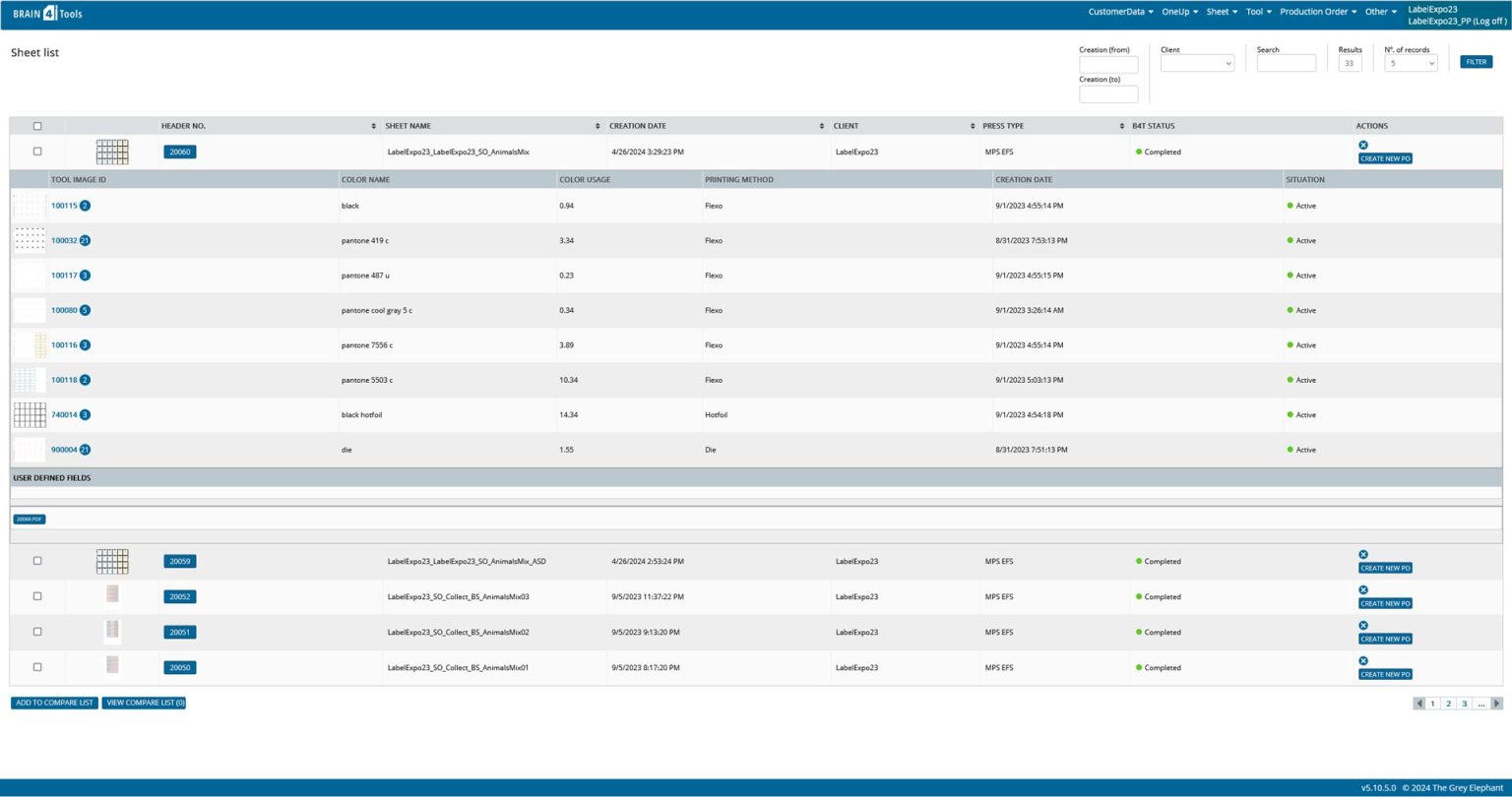Check the box for sheet 20050

click(x=37, y=667)
